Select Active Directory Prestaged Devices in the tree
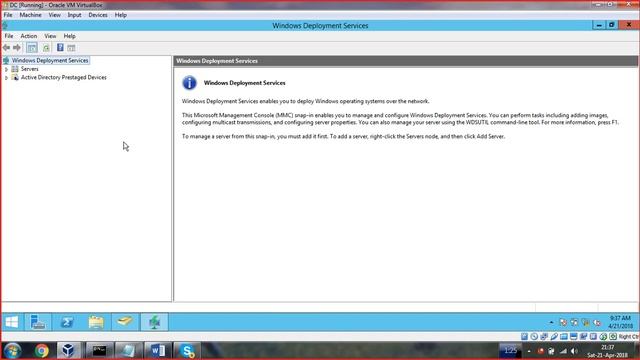The image size is (640, 360). coord(64,77)
